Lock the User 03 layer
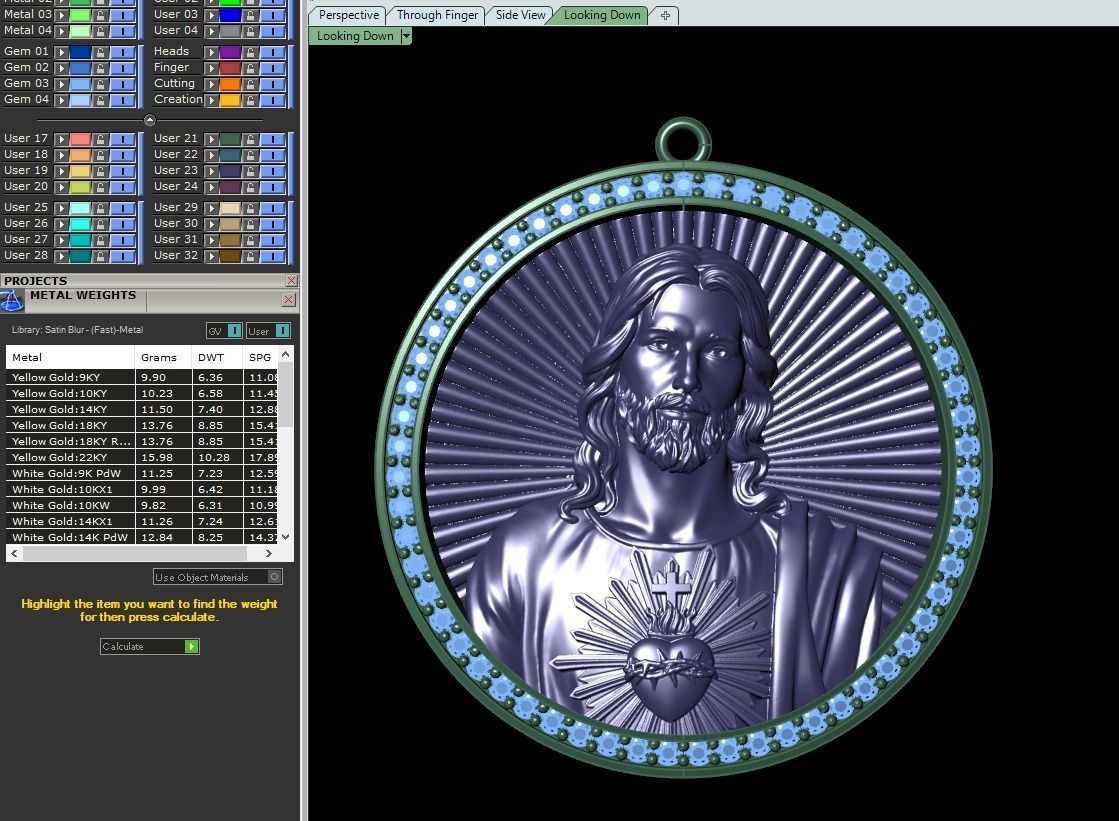1119x821 pixels. click(x=250, y=14)
